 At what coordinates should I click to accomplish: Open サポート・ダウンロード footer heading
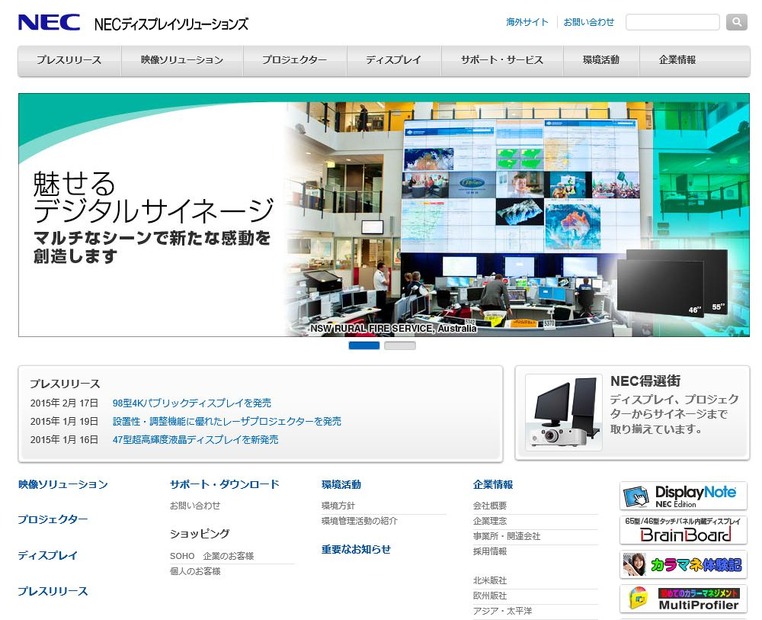tap(225, 484)
